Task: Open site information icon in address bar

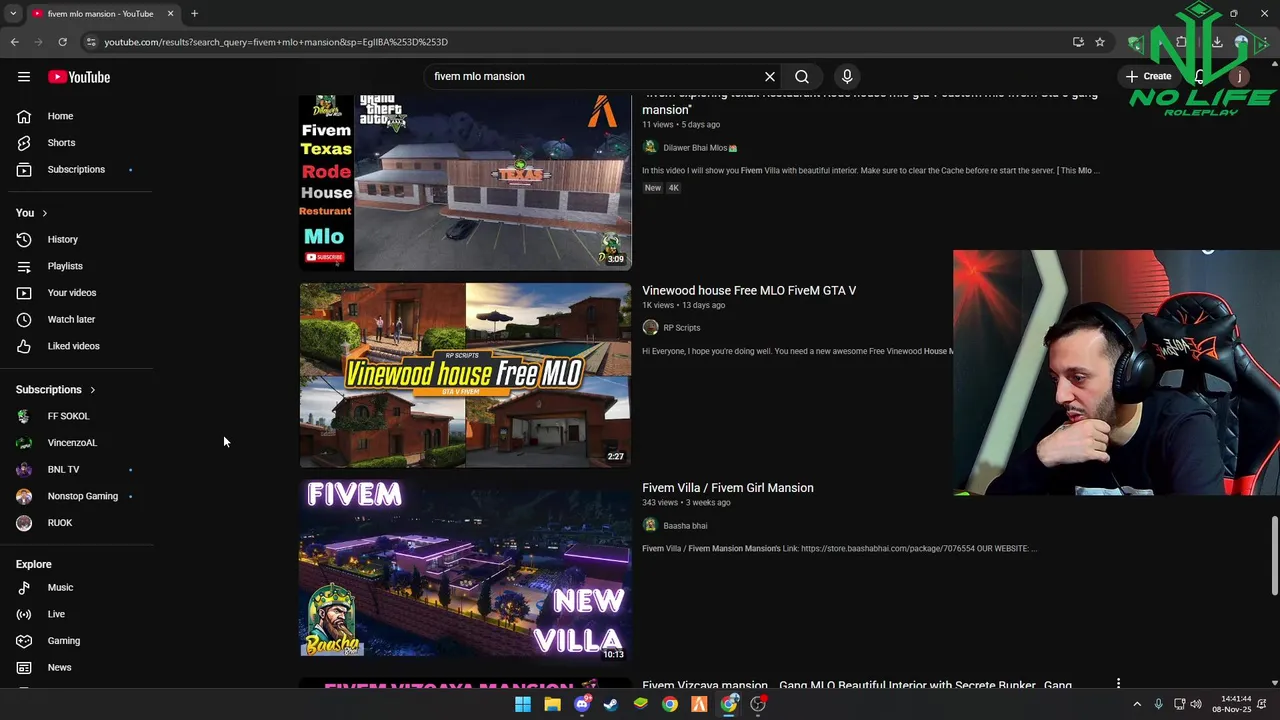Action: click(x=91, y=42)
